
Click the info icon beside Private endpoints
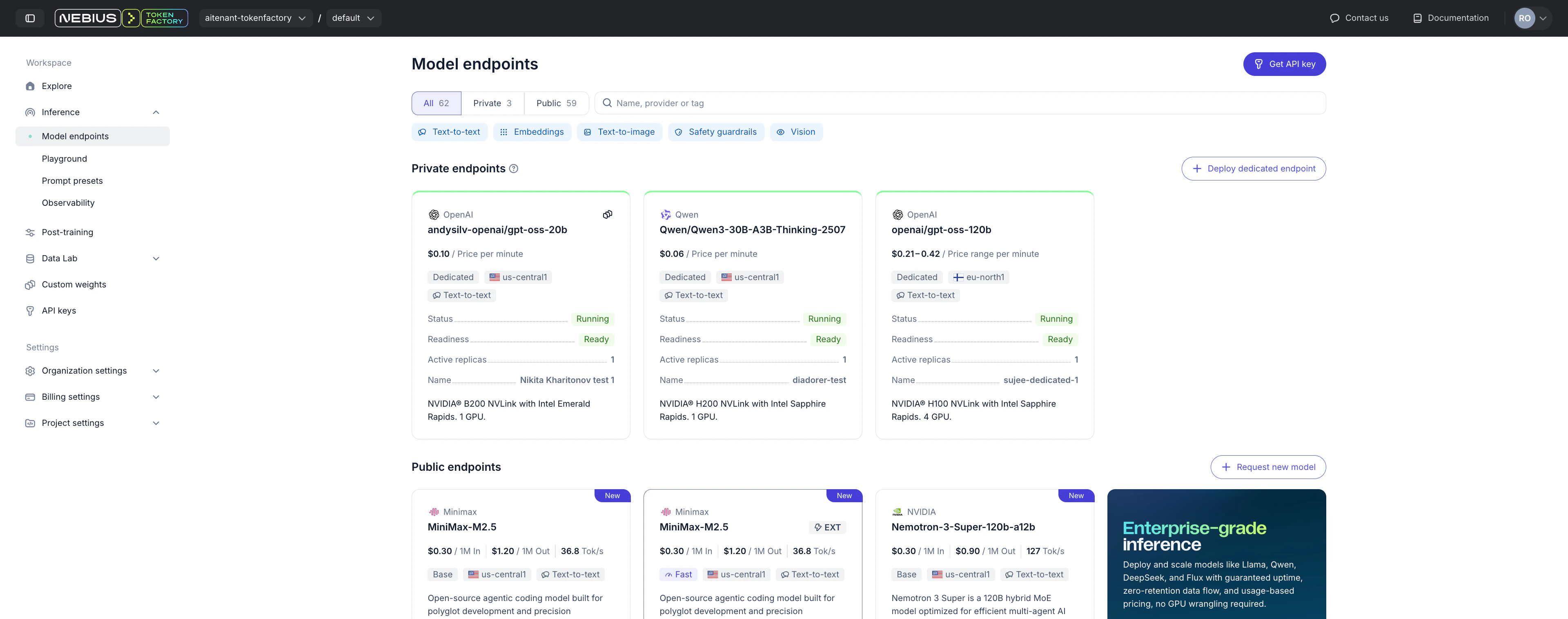[x=514, y=169]
